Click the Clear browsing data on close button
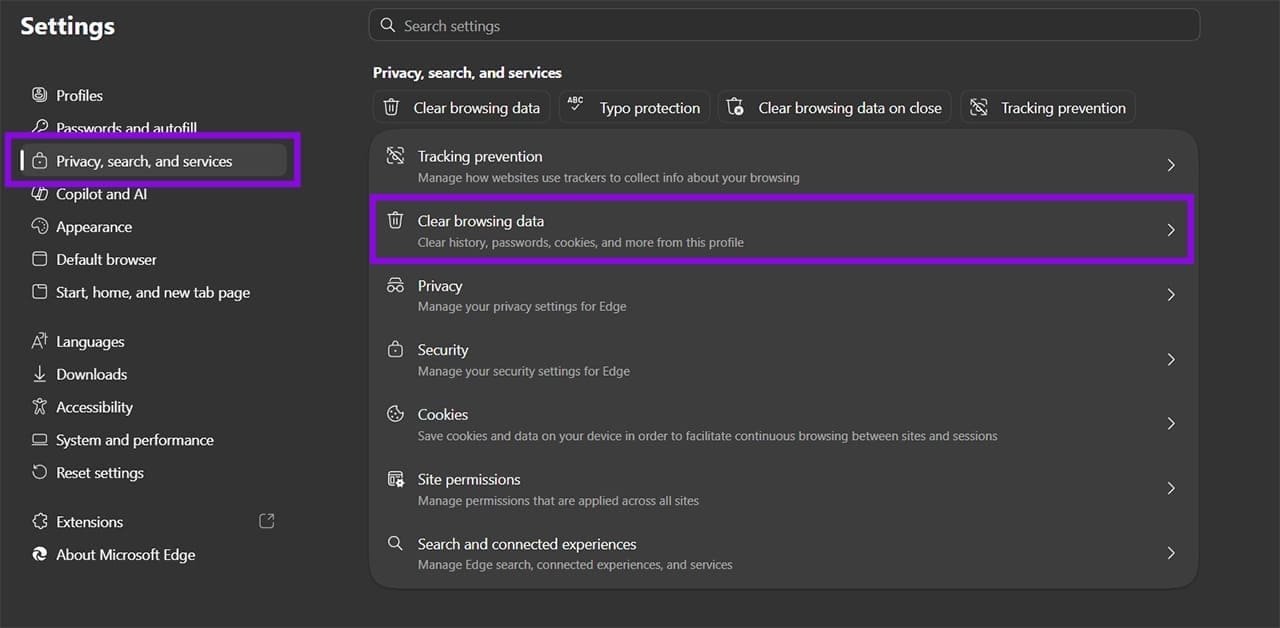 pos(835,108)
